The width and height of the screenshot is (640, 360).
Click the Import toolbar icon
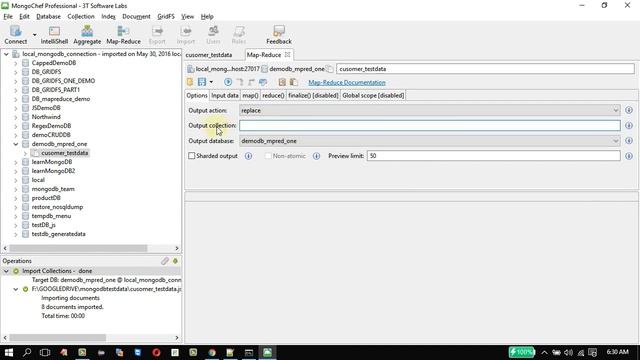coord(186,35)
